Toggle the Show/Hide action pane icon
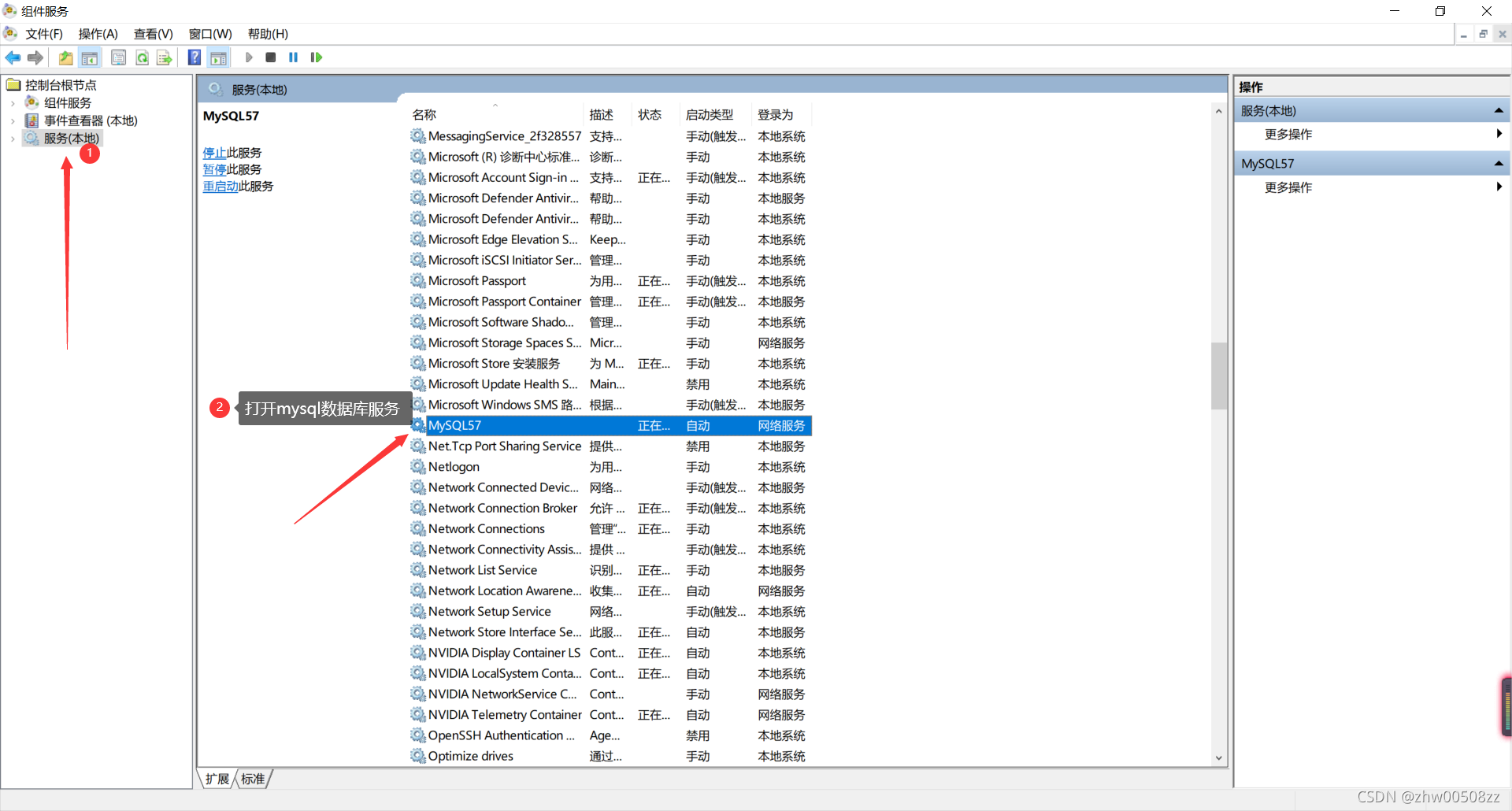Image resolution: width=1512 pixels, height=811 pixels. point(218,57)
